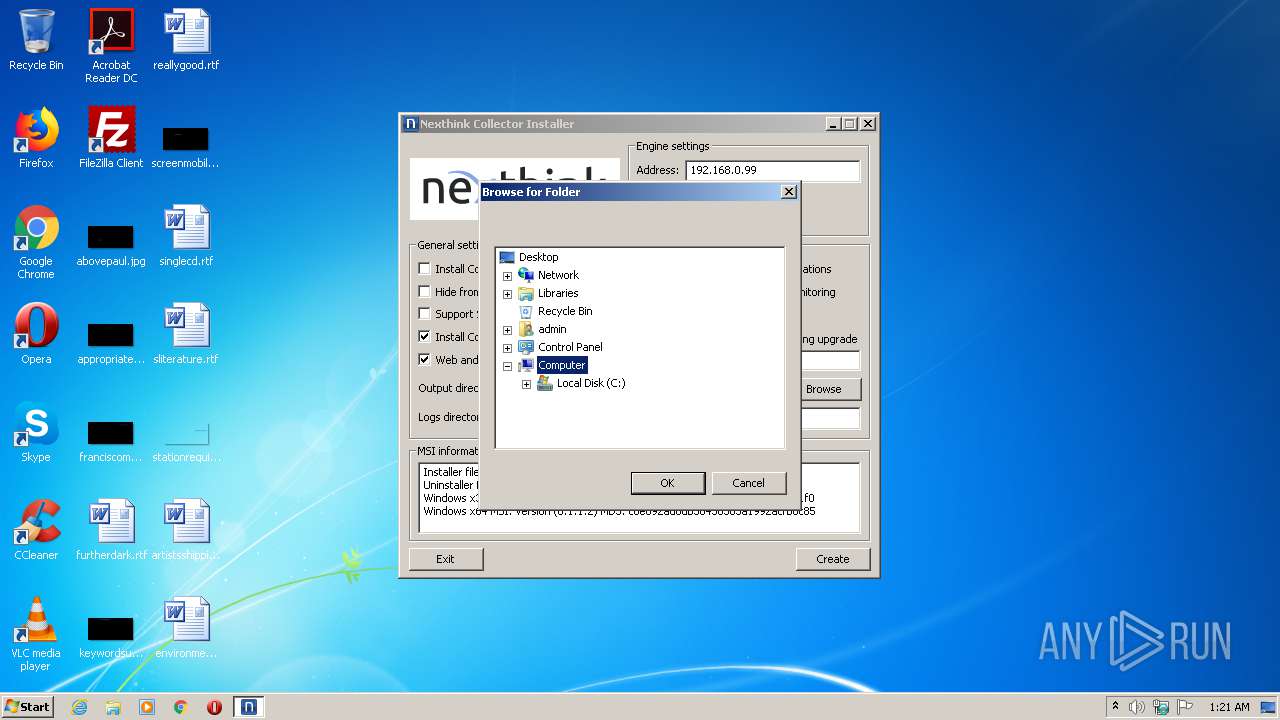Open Acrobat Reader DC desktop shortcut

111,46
